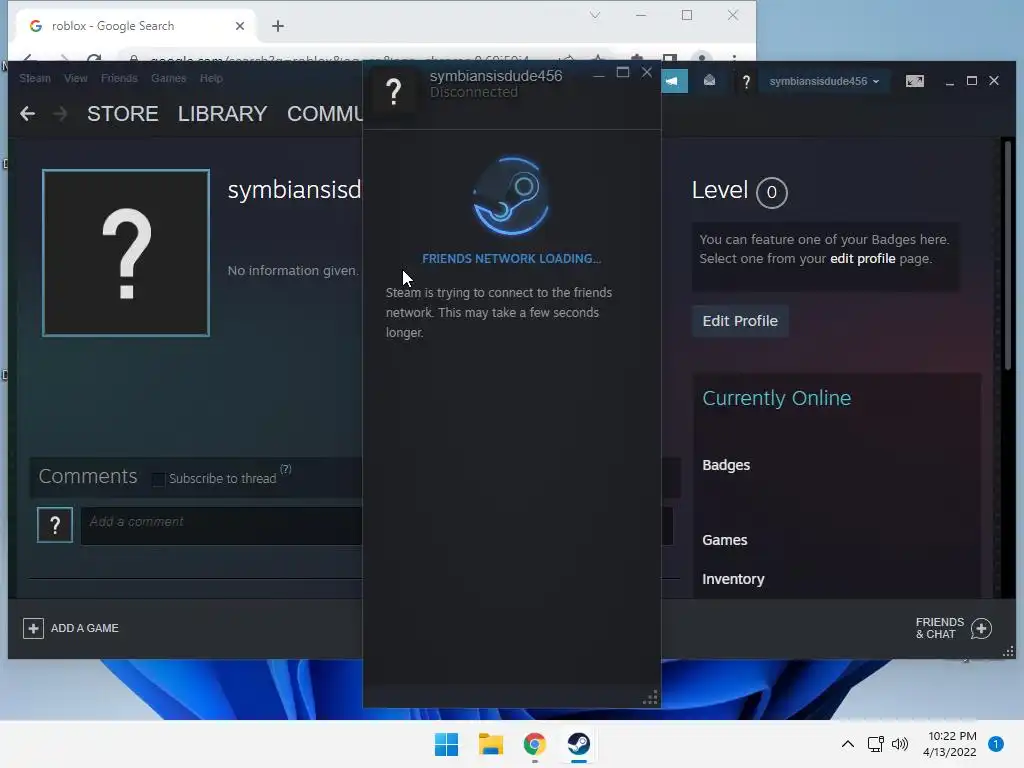
Task: Open new tab in Chrome window
Action: [x=278, y=26]
